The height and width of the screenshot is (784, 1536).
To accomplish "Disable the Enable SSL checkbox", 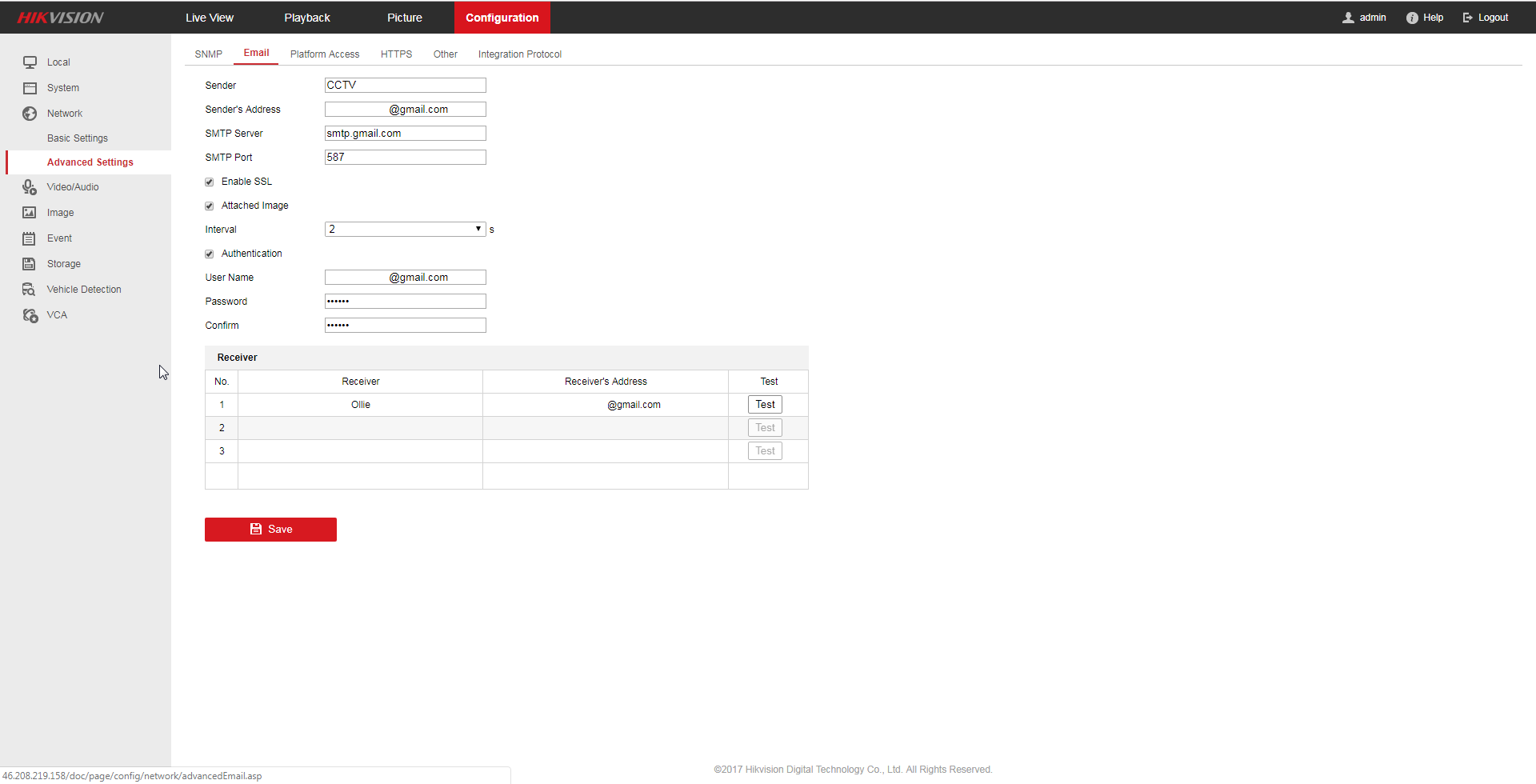I will 210,182.
